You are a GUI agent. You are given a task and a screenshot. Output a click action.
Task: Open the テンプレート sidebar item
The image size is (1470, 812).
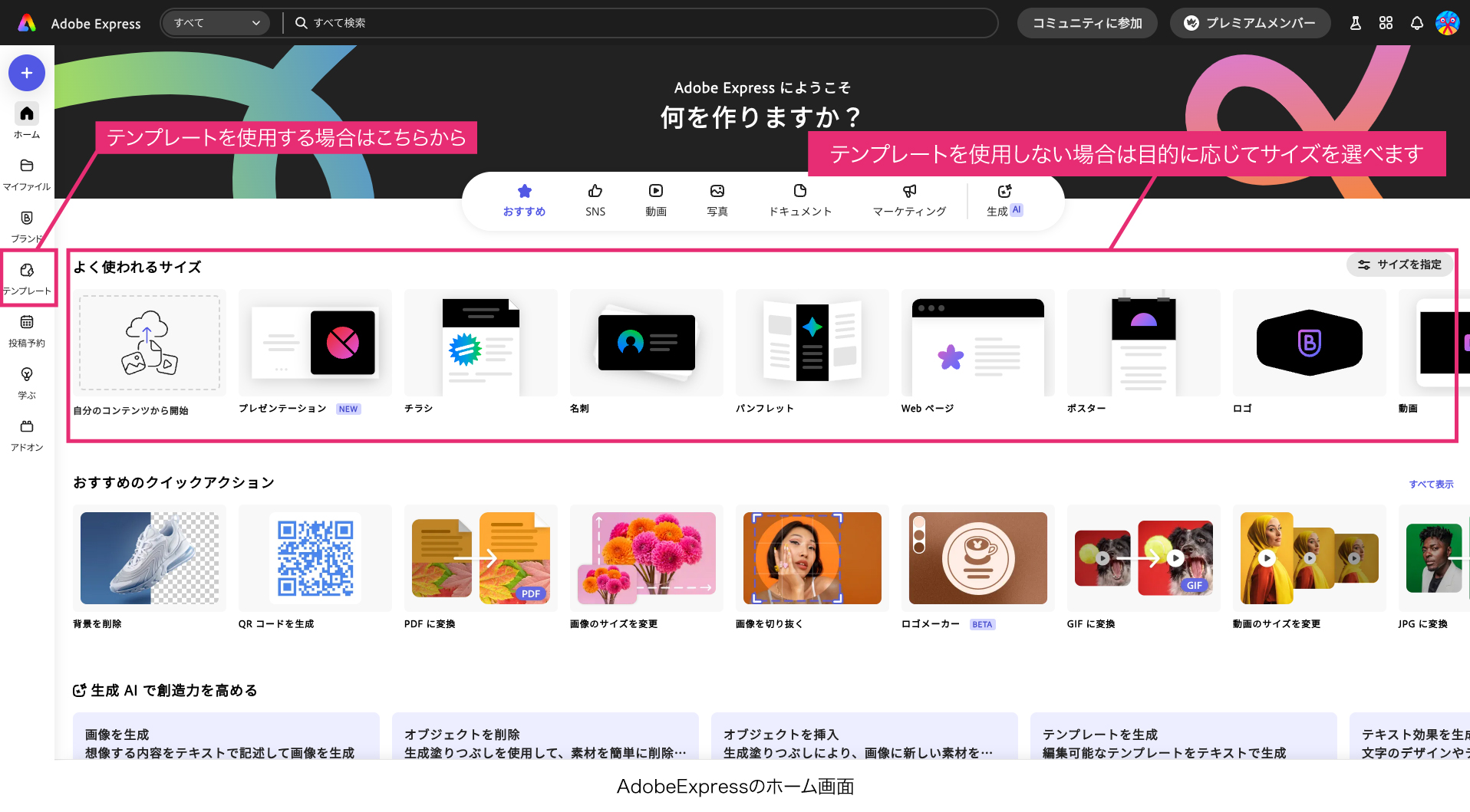(27, 278)
